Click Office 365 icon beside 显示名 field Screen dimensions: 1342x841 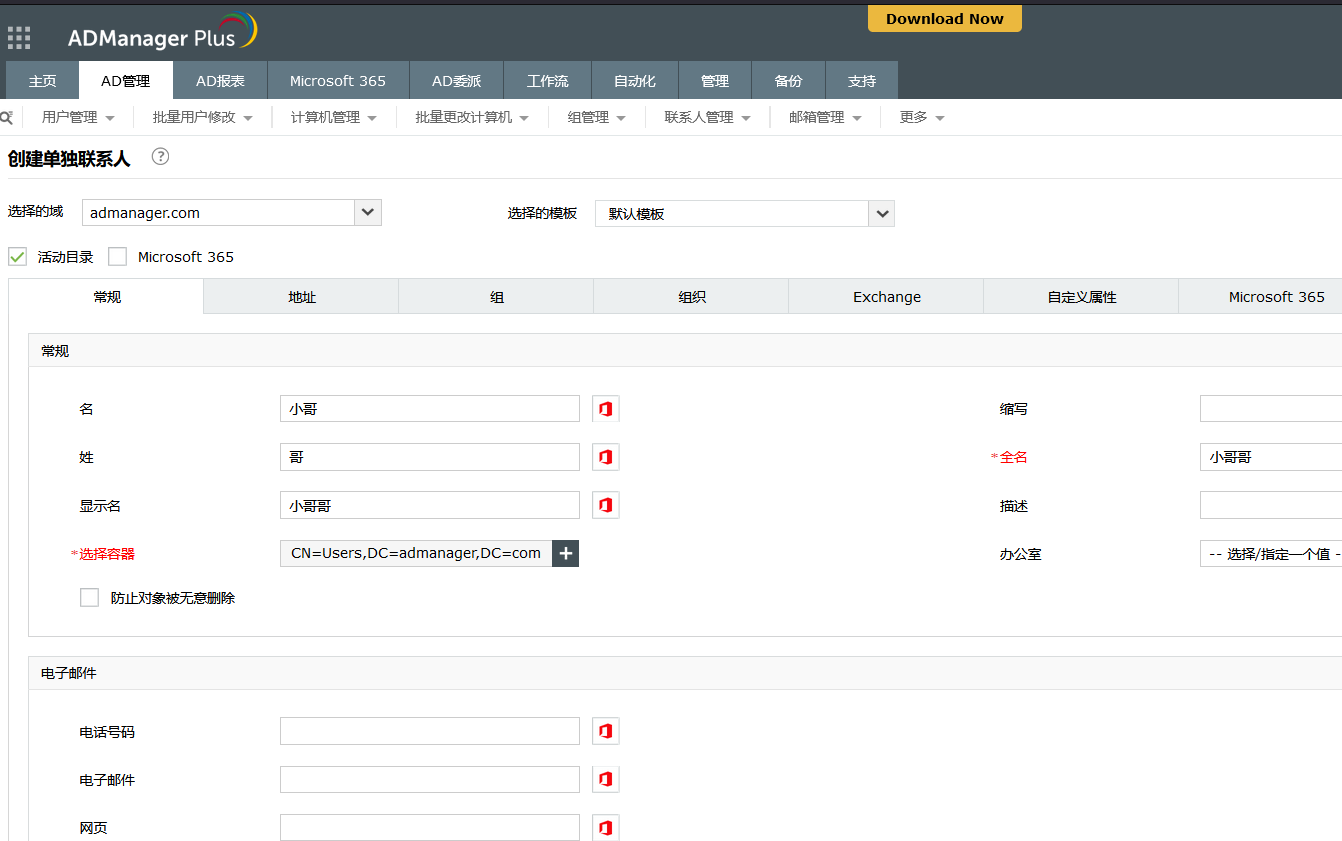[605, 505]
